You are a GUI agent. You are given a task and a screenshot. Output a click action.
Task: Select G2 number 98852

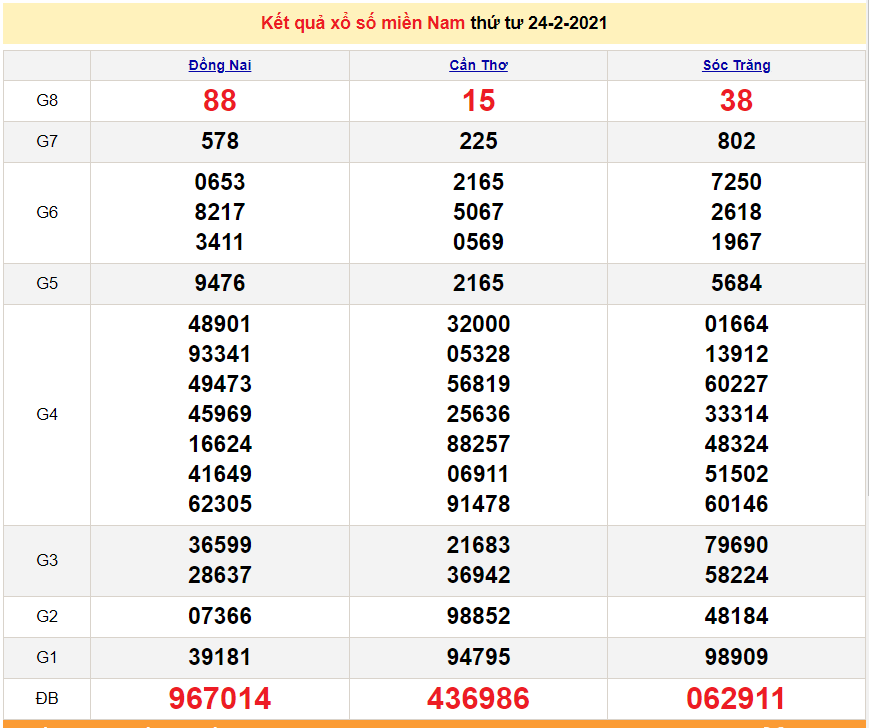pyautogui.click(x=478, y=616)
